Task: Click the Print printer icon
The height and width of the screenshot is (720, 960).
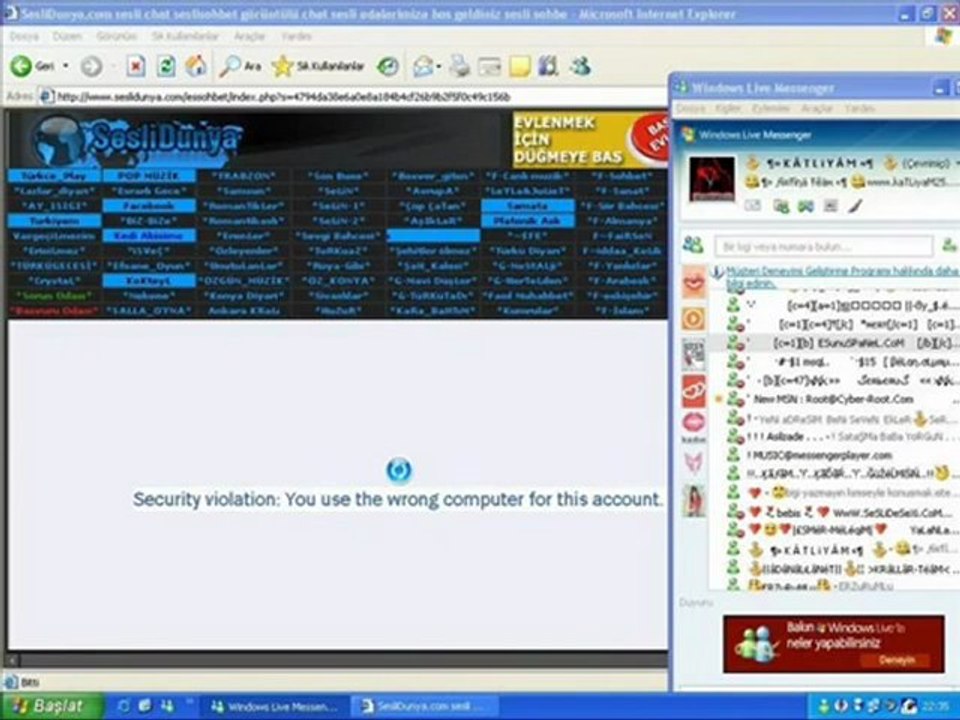Action: tap(459, 66)
